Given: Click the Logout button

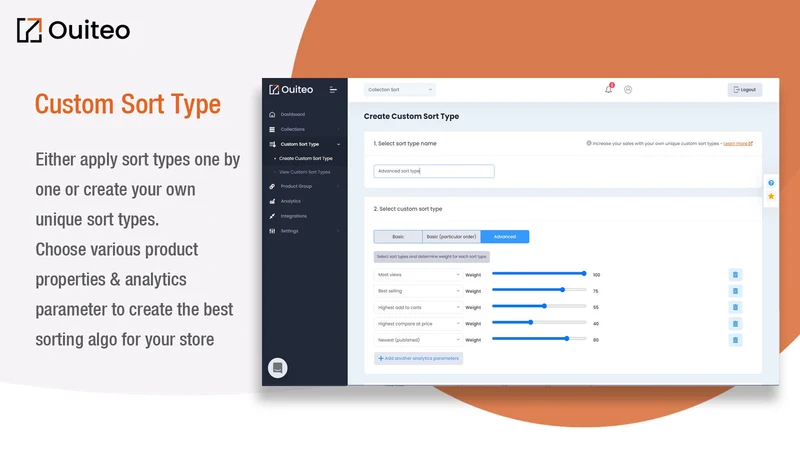Looking at the screenshot, I should coord(745,90).
